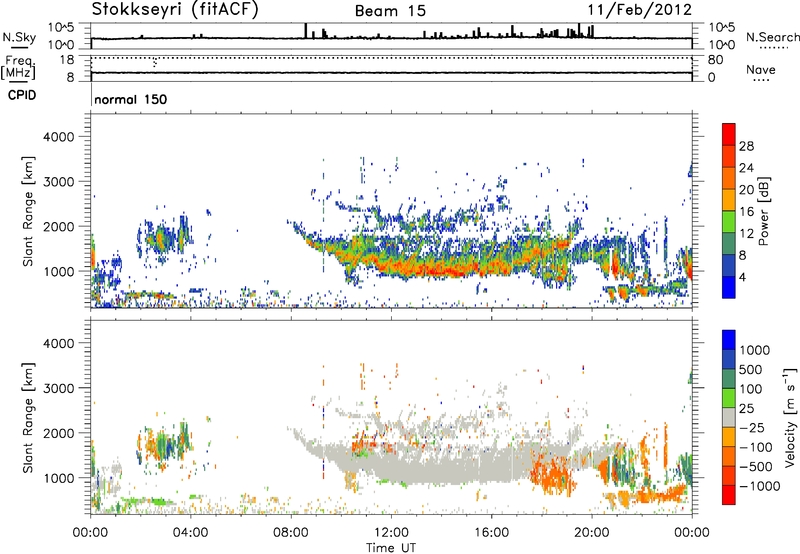
Task: Click the '80' Nave tick label
Action: click(x=715, y=60)
